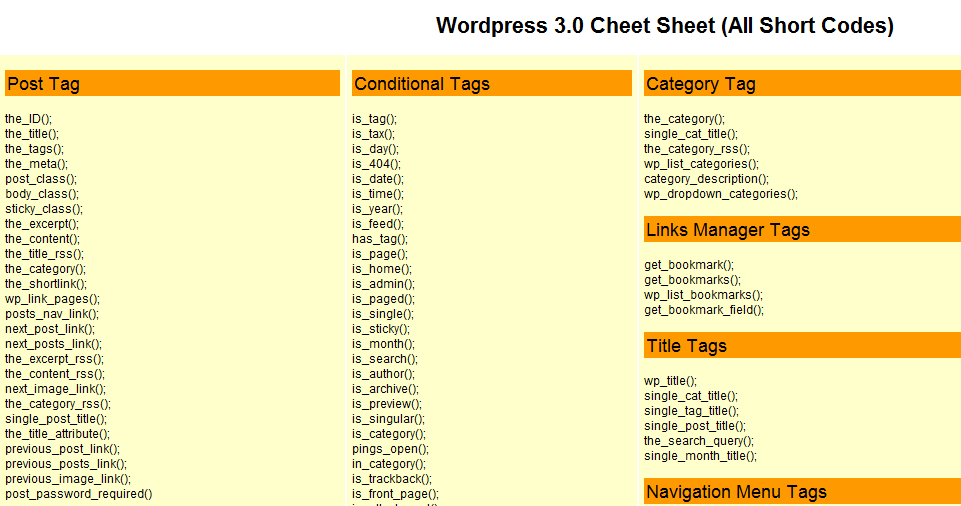This screenshot has width=961, height=506.
Task: Click the posts_nav_link(); entry
Action: (x=52, y=314)
